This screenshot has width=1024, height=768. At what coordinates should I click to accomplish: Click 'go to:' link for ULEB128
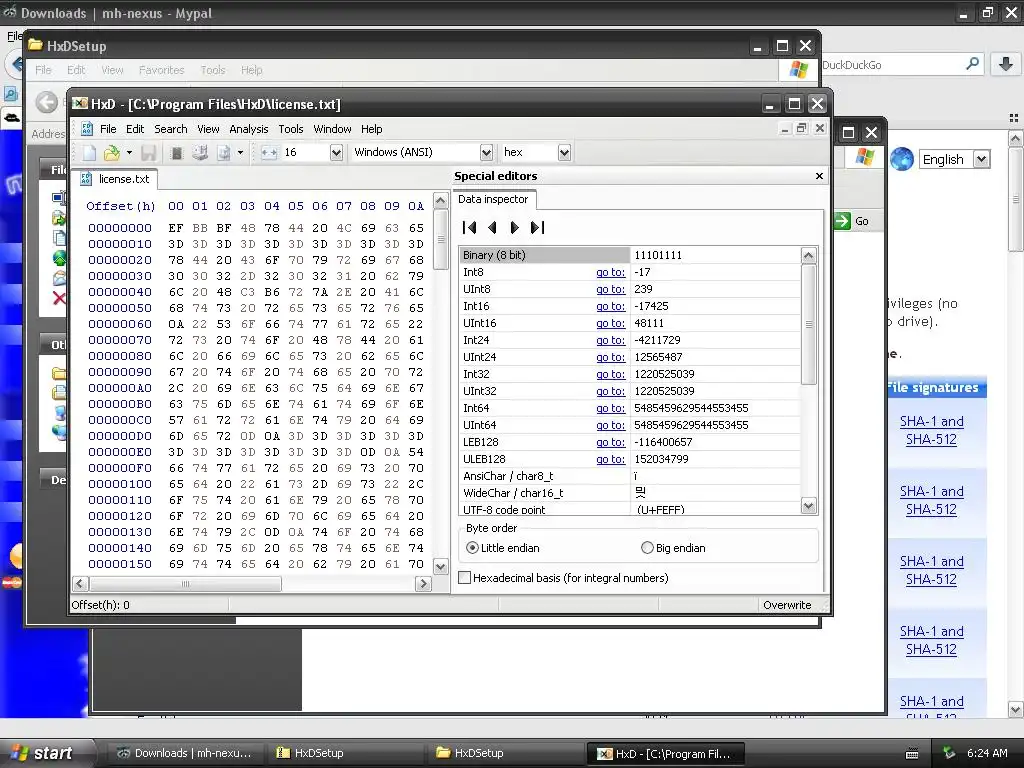tap(611, 459)
